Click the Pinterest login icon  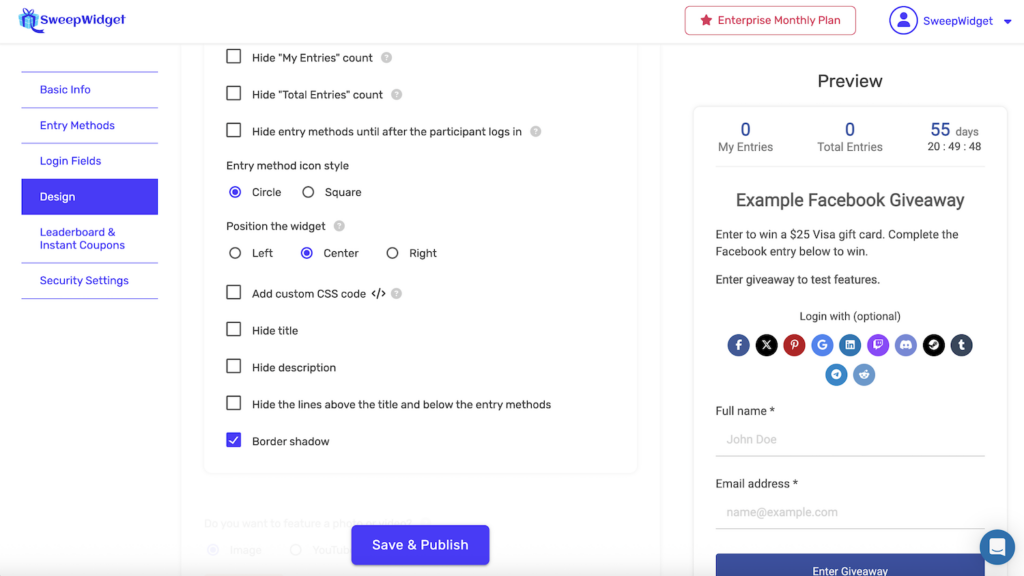[x=794, y=345]
